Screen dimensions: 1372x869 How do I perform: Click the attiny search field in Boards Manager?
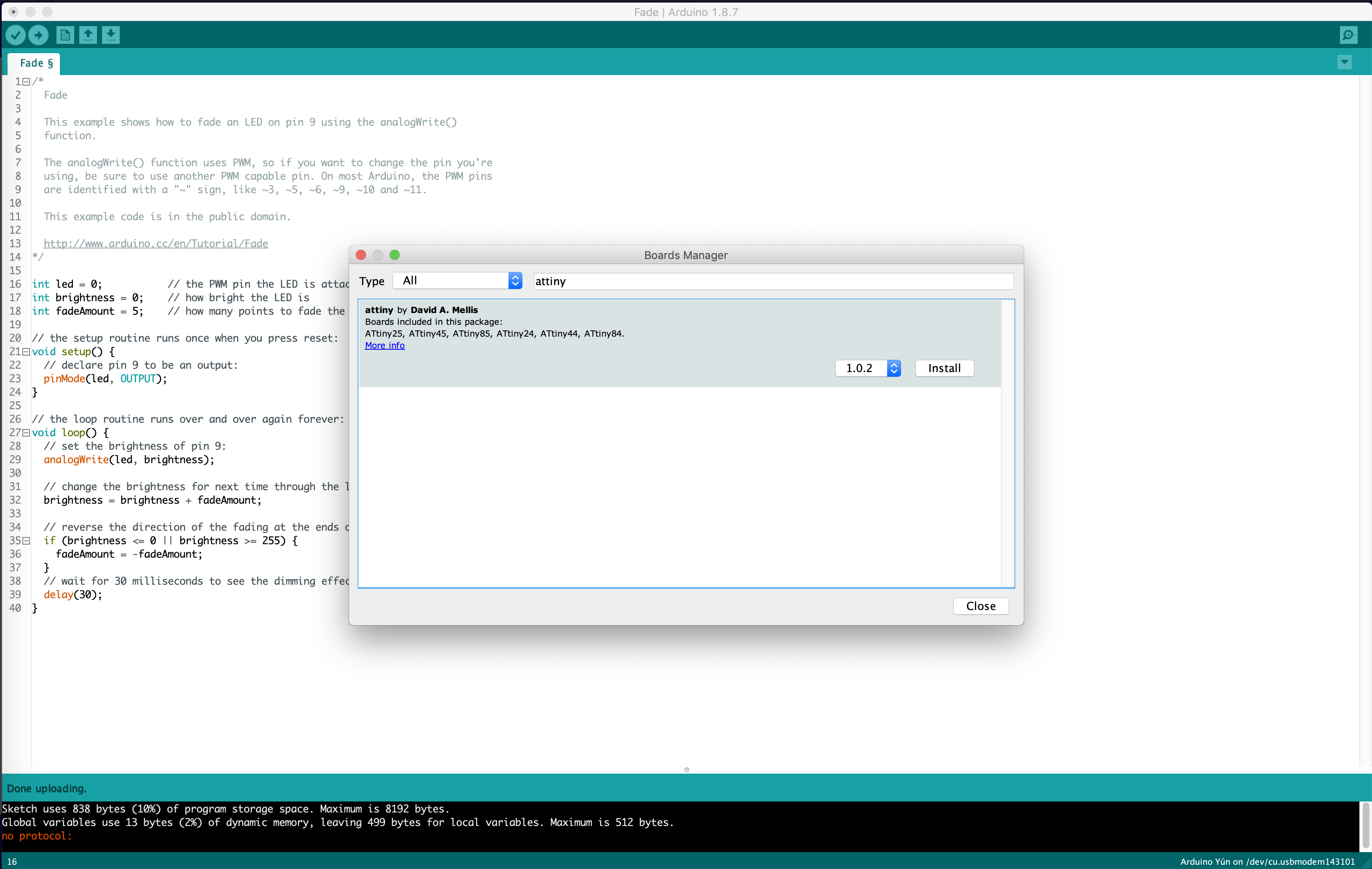(x=774, y=281)
